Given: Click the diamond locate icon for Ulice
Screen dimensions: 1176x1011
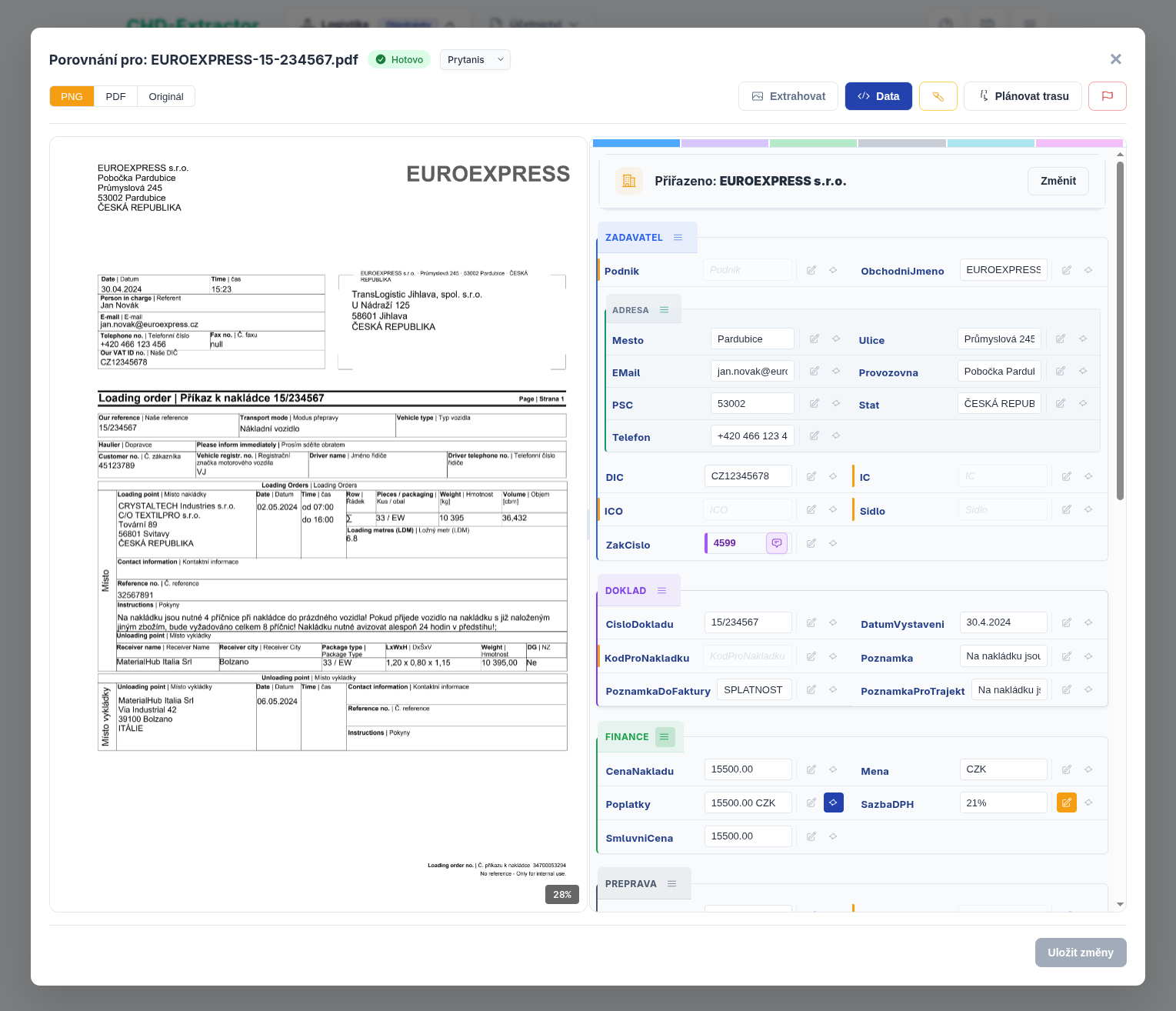Looking at the screenshot, I should (x=1083, y=339).
